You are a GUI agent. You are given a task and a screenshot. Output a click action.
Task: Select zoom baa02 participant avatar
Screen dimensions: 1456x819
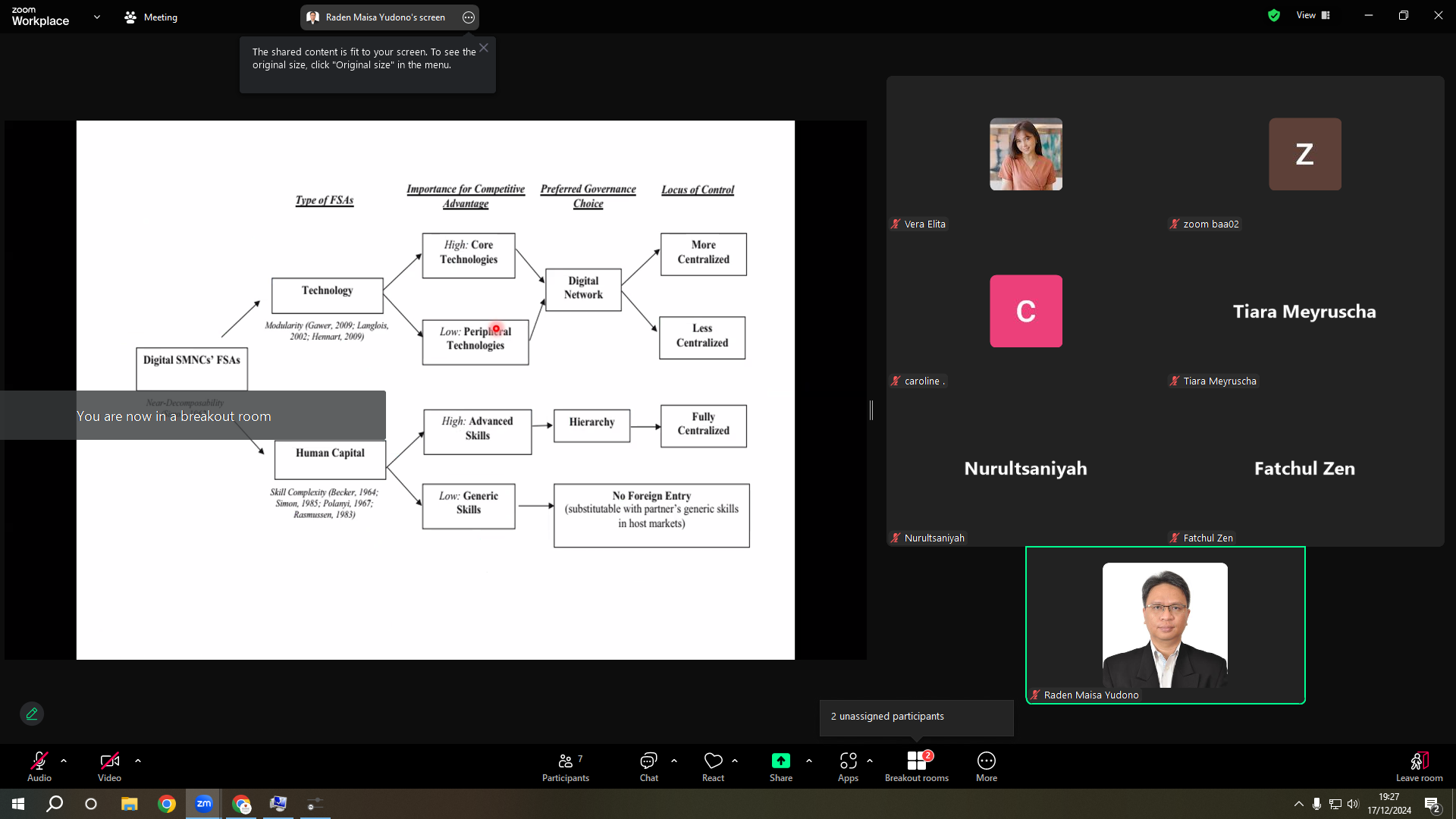point(1305,154)
